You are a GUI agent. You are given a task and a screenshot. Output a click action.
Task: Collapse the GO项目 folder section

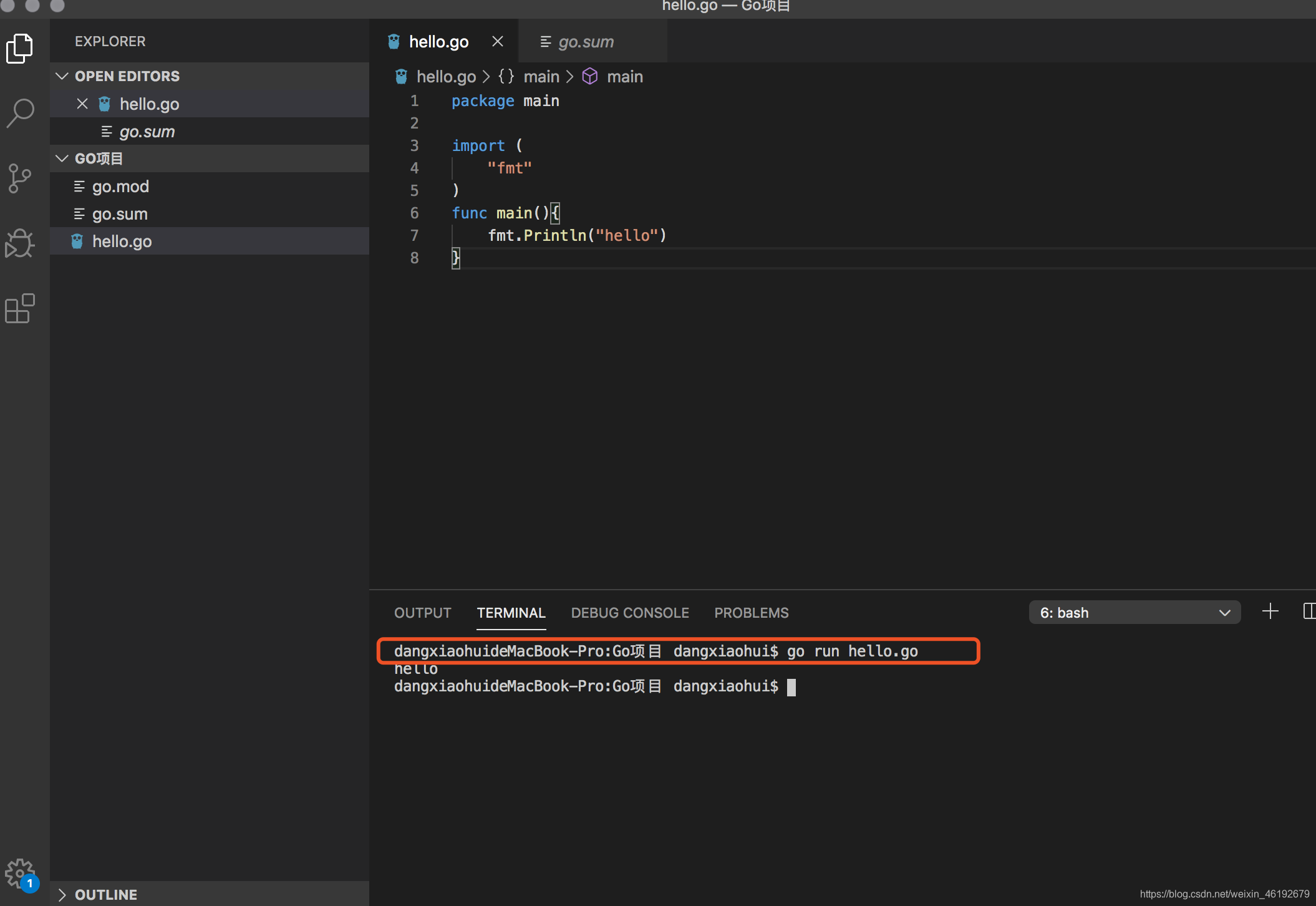tap(209, 158)
